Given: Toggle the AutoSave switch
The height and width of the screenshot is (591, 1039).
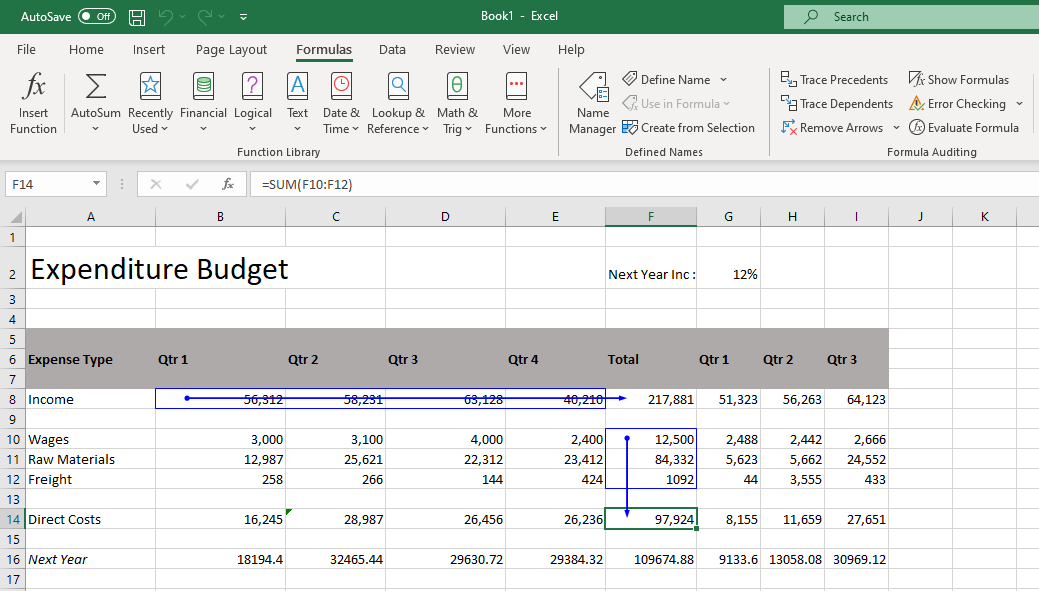Looking at the screenshot, I should click(x=97, y=17).
